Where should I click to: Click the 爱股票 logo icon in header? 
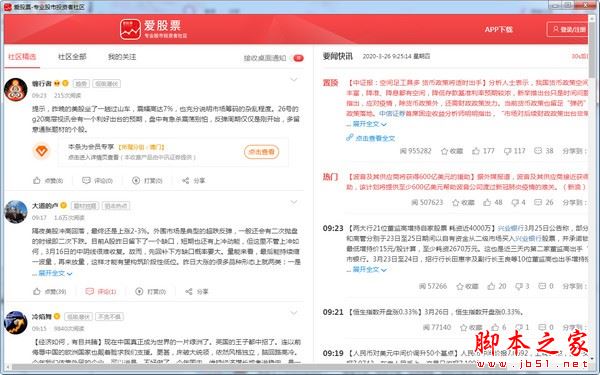(130, 29)
